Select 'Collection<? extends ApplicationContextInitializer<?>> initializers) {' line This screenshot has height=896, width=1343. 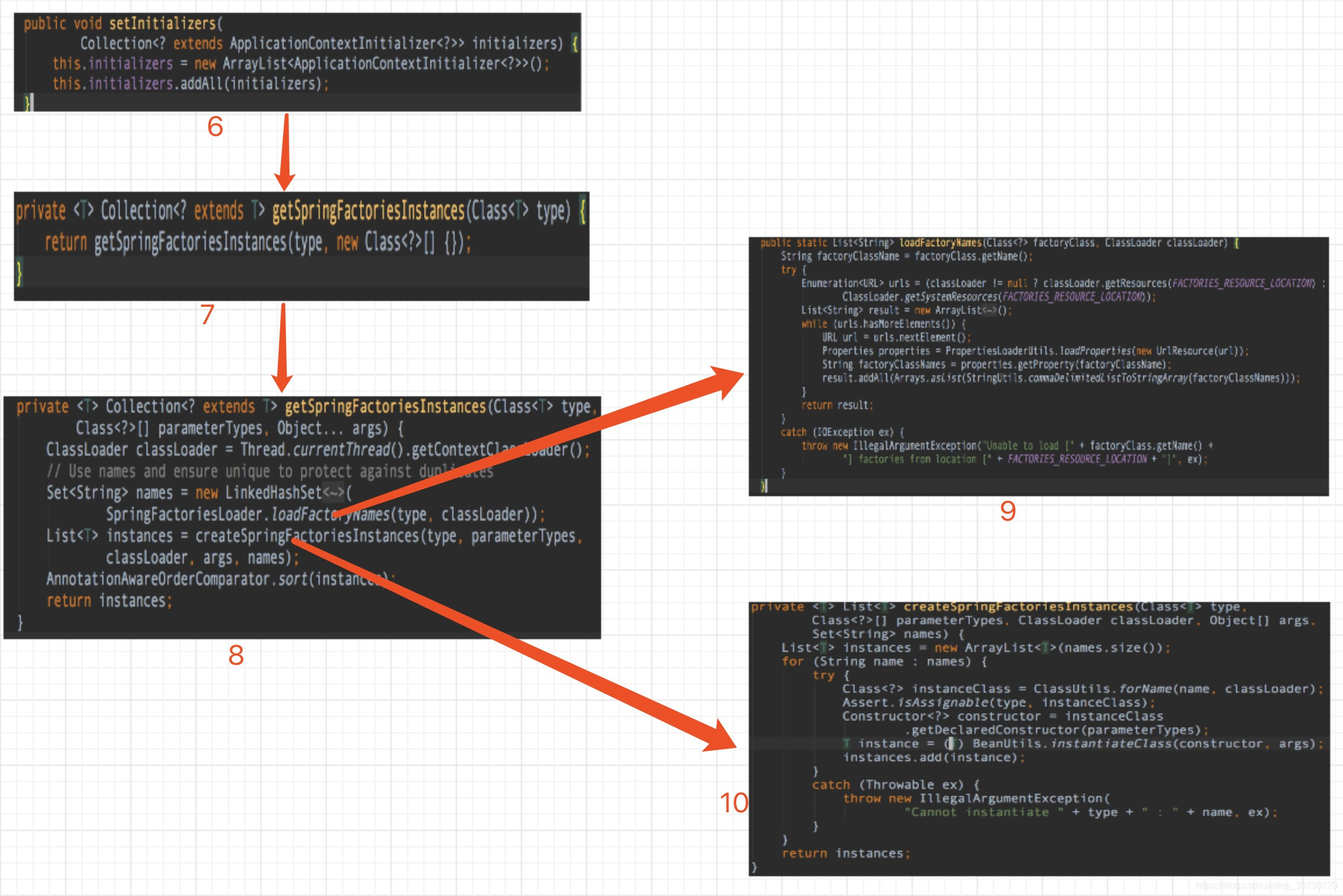[330, 44]
